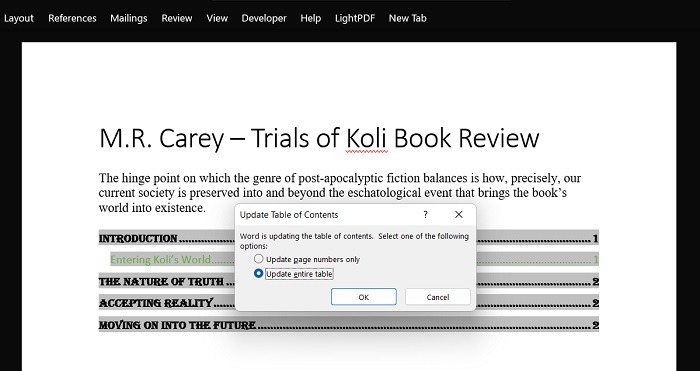This screenshot has height=371, width=700.
Task: Click the document title M.R. Carey heading
Action: [x=319, y=138]
